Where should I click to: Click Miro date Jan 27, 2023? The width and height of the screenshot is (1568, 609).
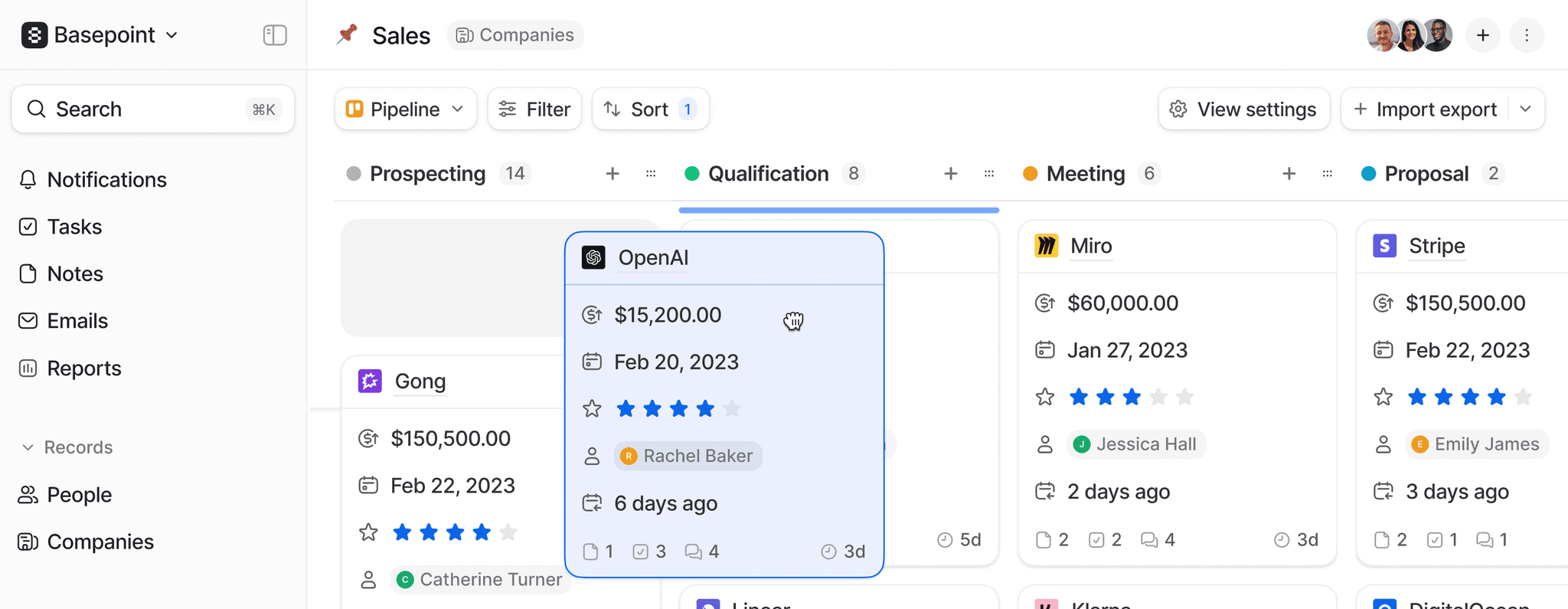(x=1127, y=350)
